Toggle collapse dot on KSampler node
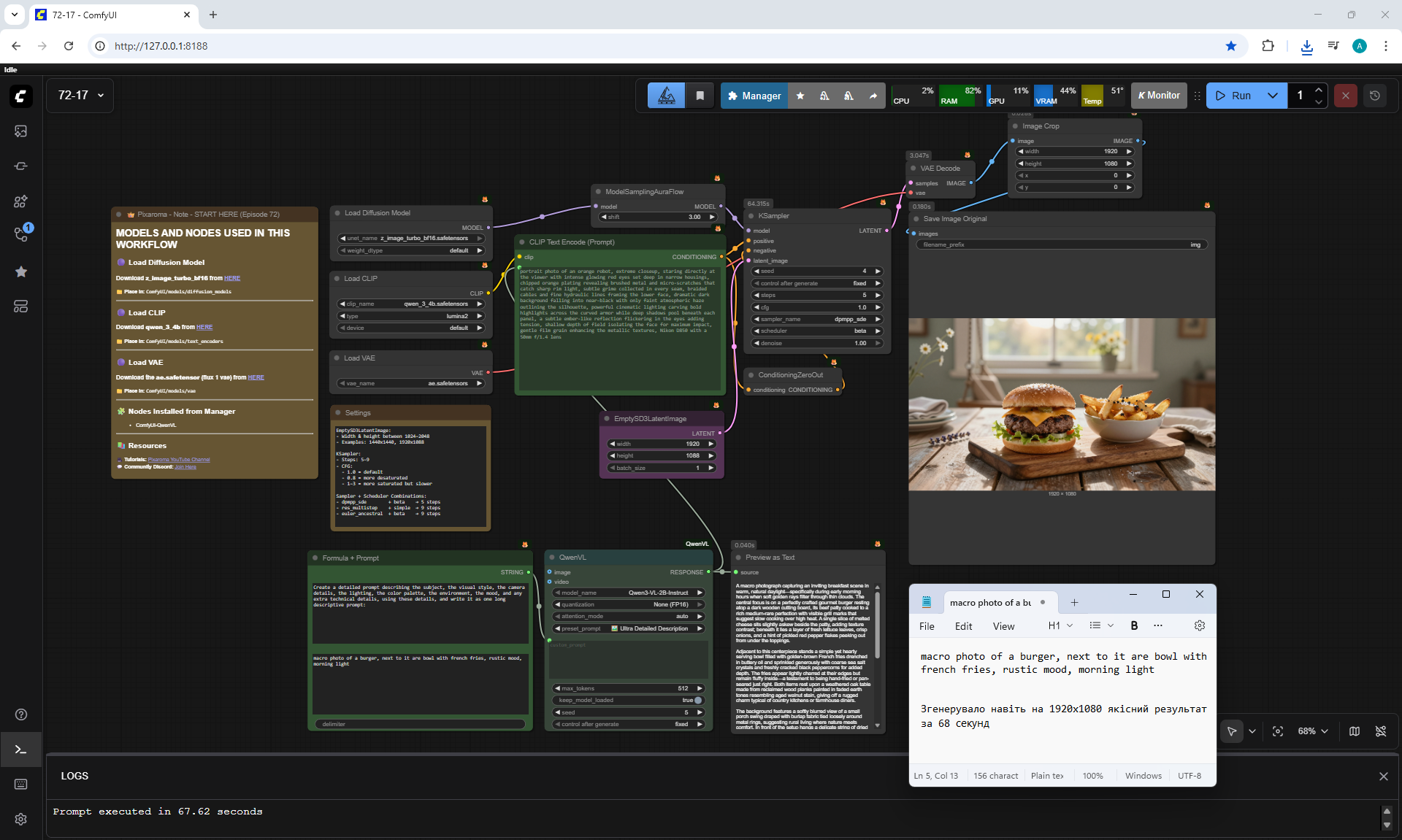This screenshot has width=1402, height=840. (751, 216)
